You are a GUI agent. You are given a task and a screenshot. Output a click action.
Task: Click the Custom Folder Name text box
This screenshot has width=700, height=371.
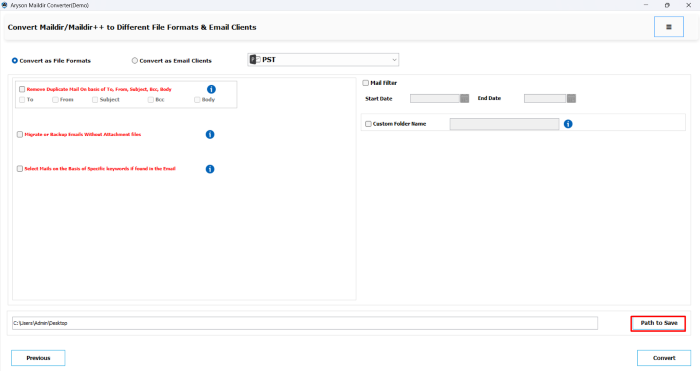(504, 124)
